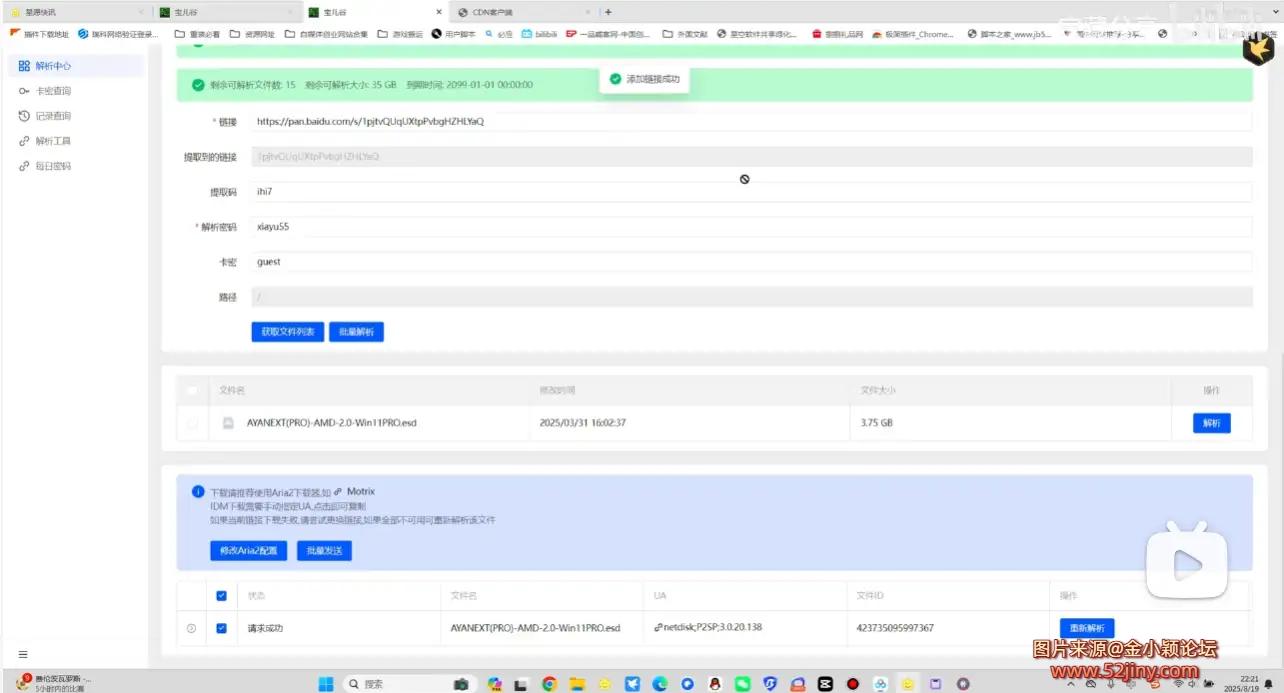Show hidden system tray icons chevron
Screen dimensions: 1284x693
[x=1072, y=684]
